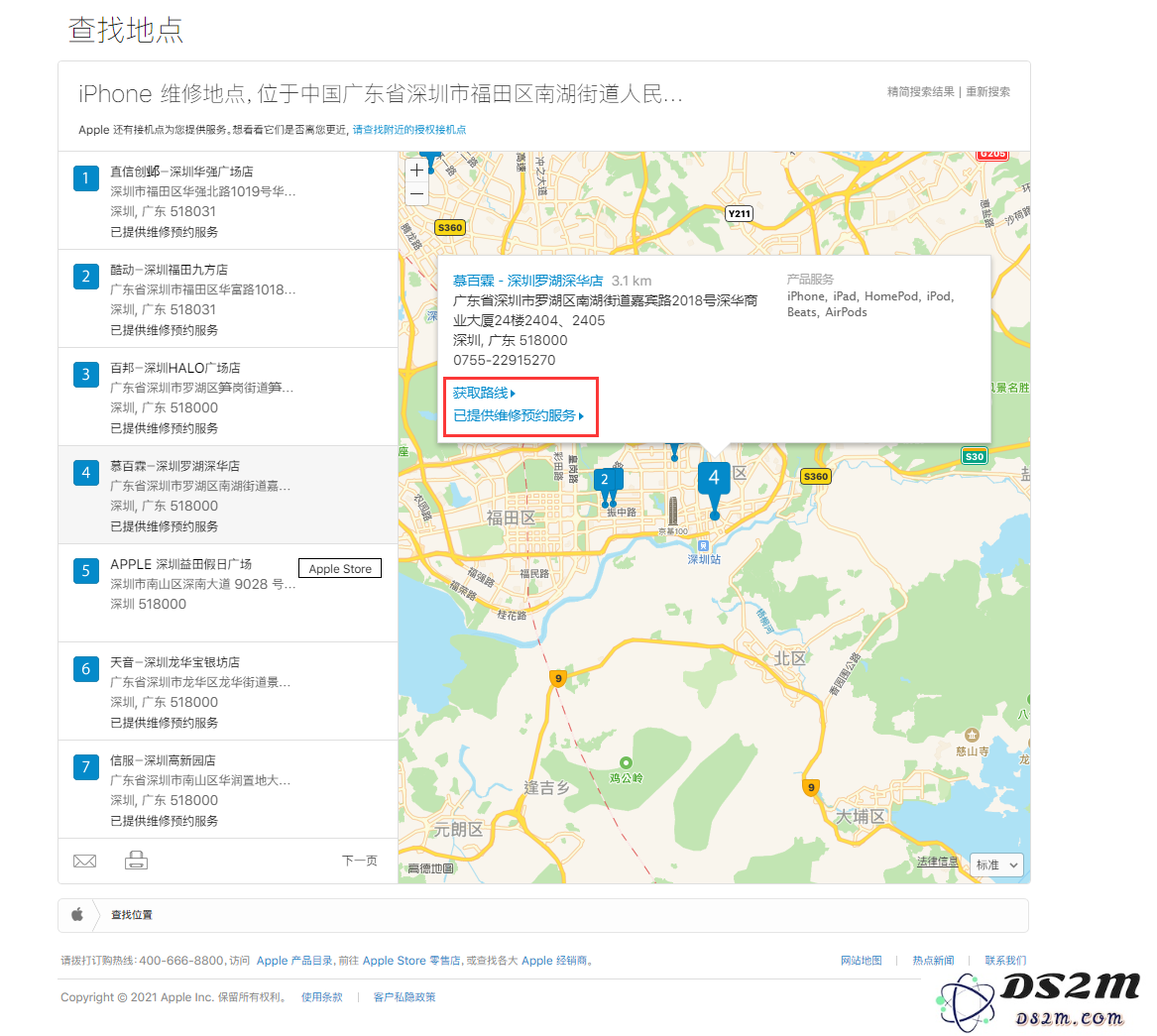The height and width of the screenshot is (1036, 1157).
Task: Open Apple 经销商 footer link
Action: [554, 961]
